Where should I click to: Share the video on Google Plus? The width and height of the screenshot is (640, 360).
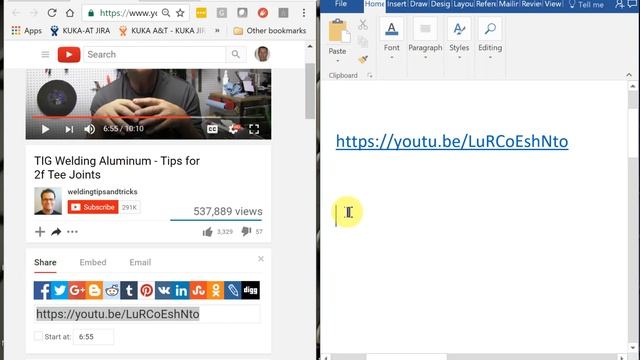[77, 290]
